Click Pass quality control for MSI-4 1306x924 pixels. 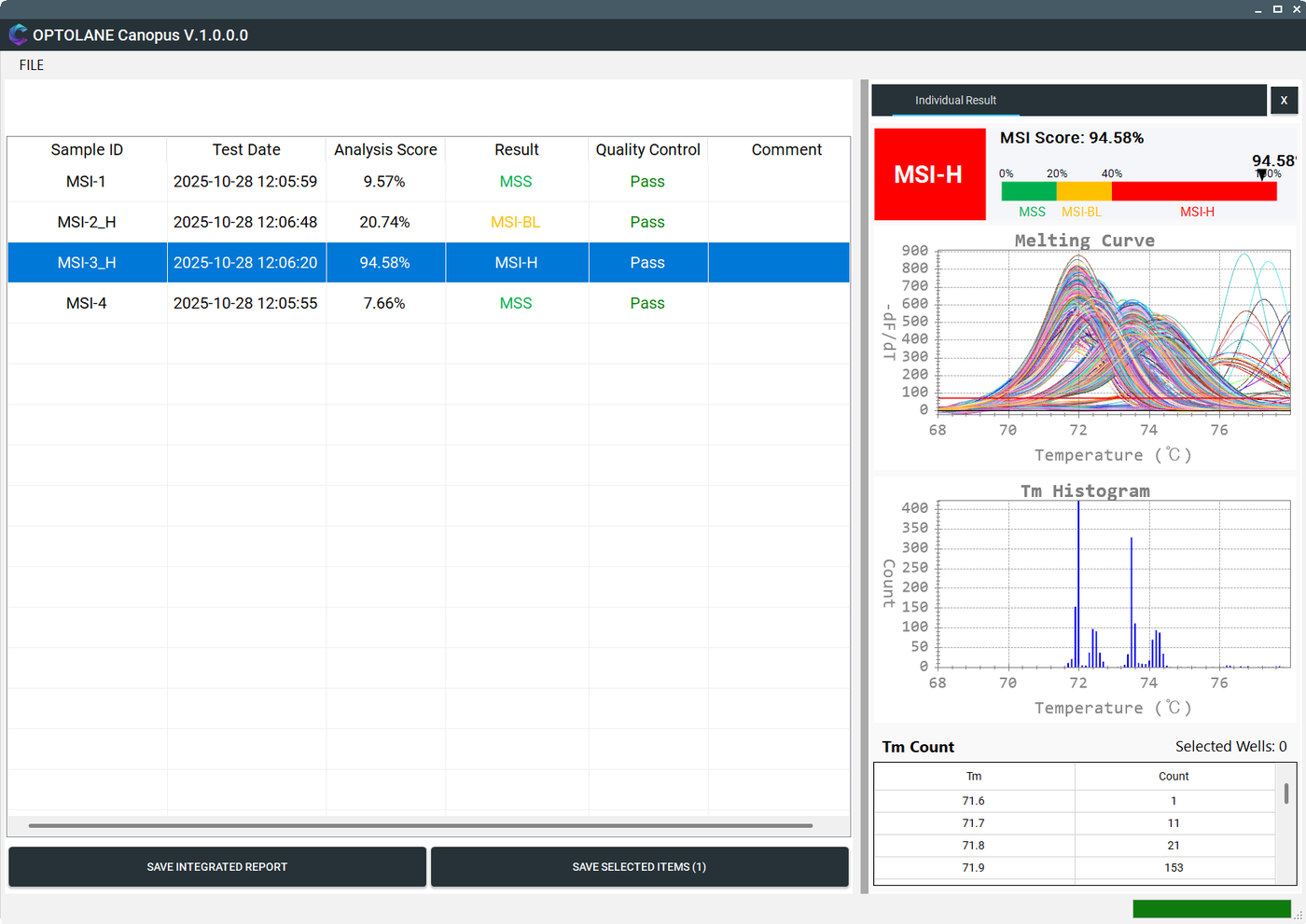tap(647, 303)
